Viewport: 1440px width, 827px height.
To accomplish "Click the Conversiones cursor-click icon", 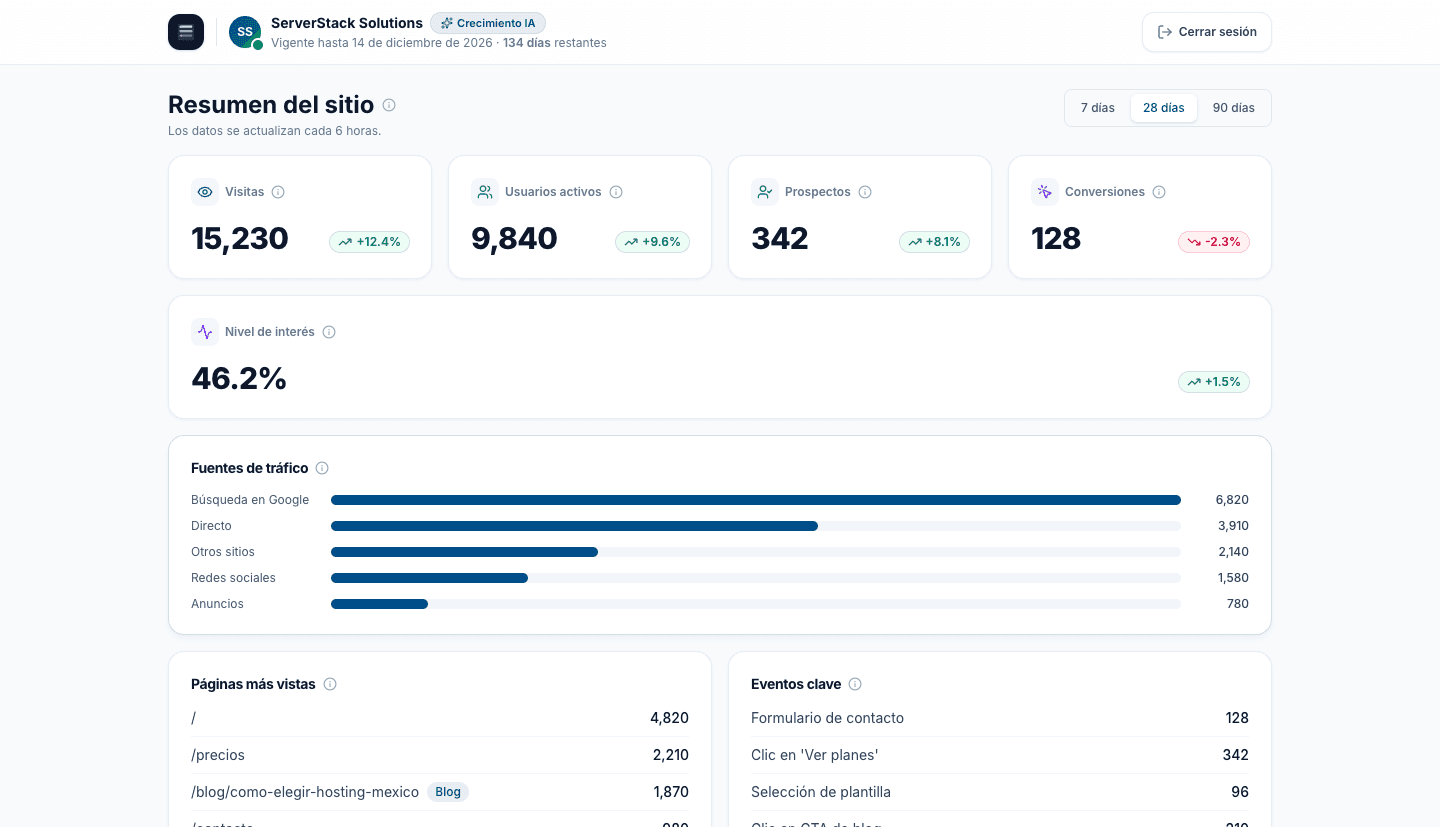I will pyautogui.click(x=1045, y=192).
